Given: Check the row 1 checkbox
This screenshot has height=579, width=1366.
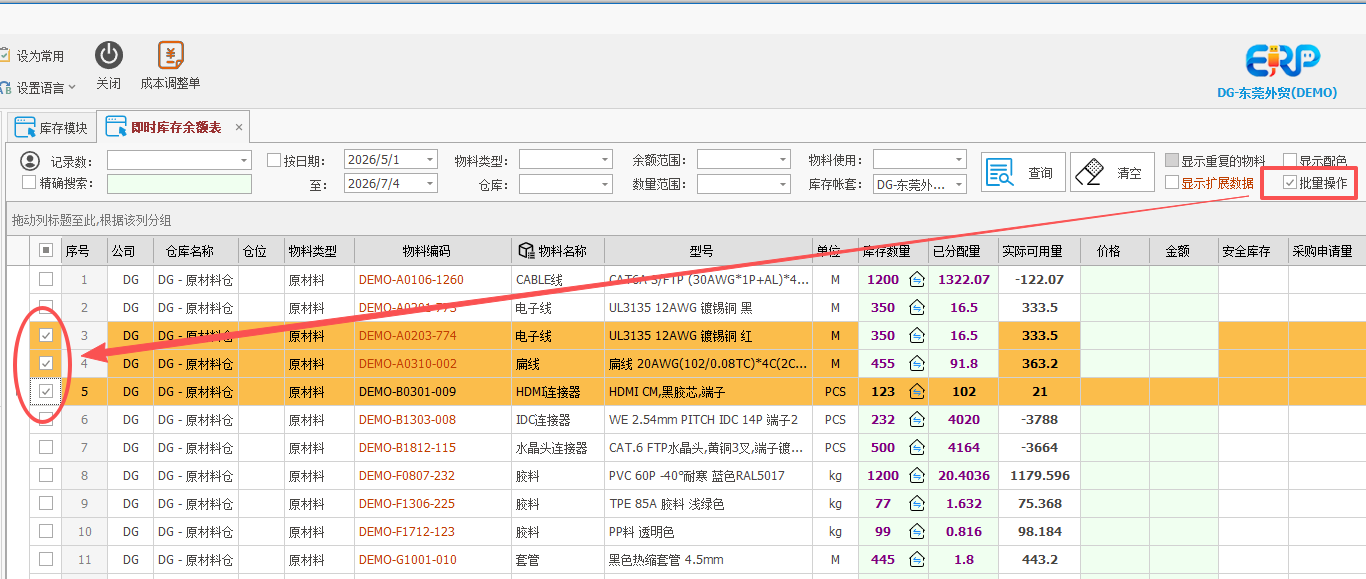Looking at the screenshot, I should coord(46,280).
